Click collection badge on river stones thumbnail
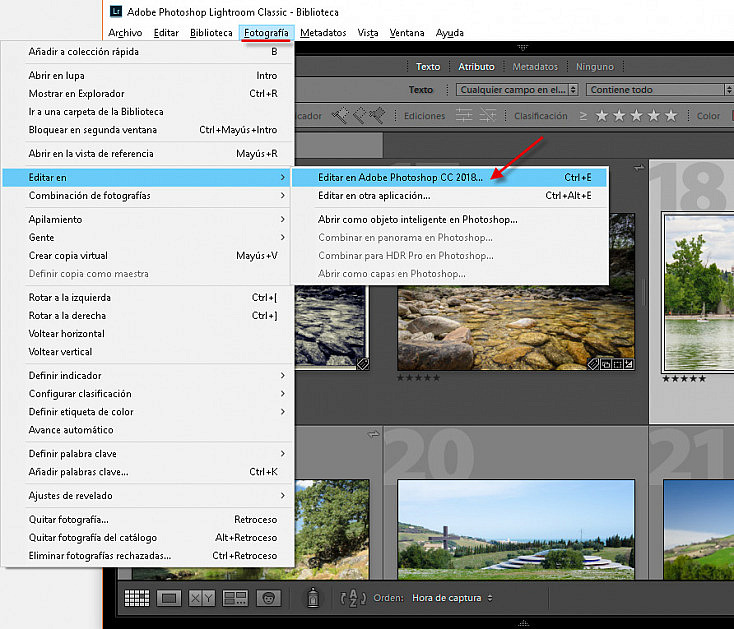 point(605,364)
